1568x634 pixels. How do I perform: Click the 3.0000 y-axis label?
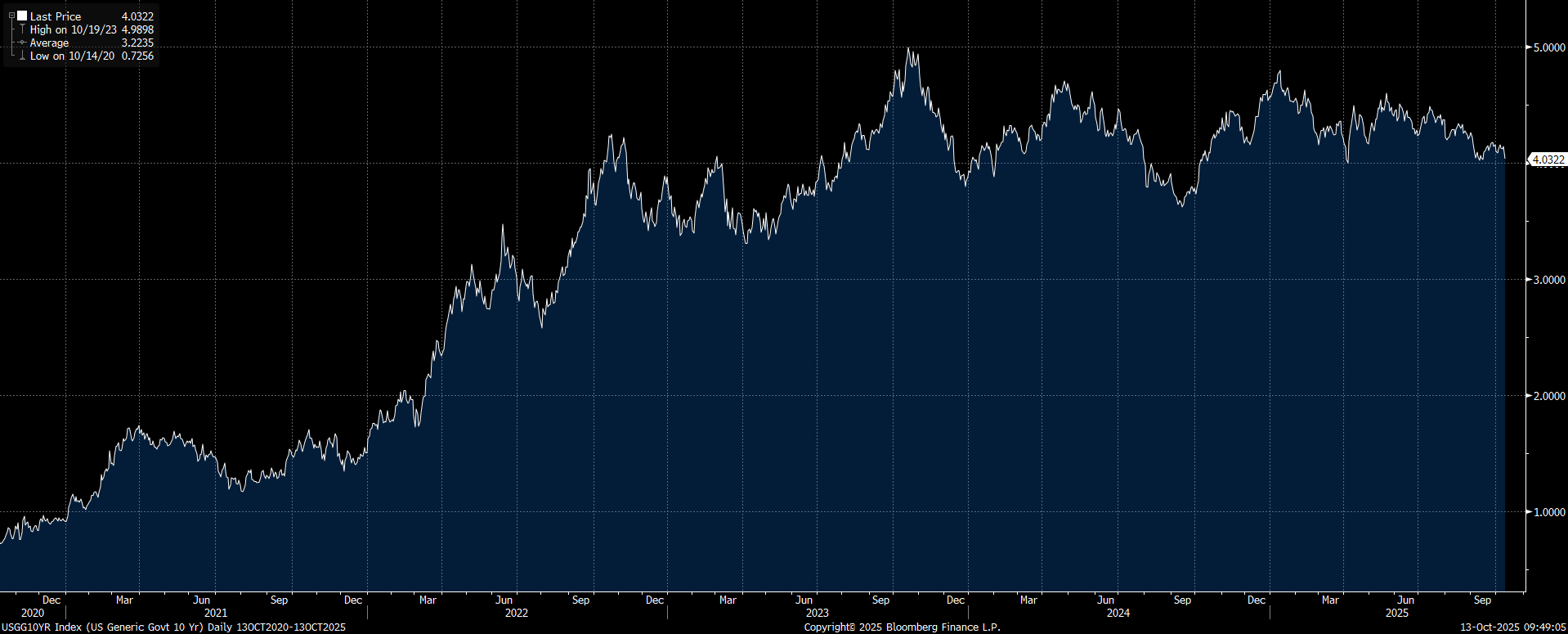coord(1548,280)
